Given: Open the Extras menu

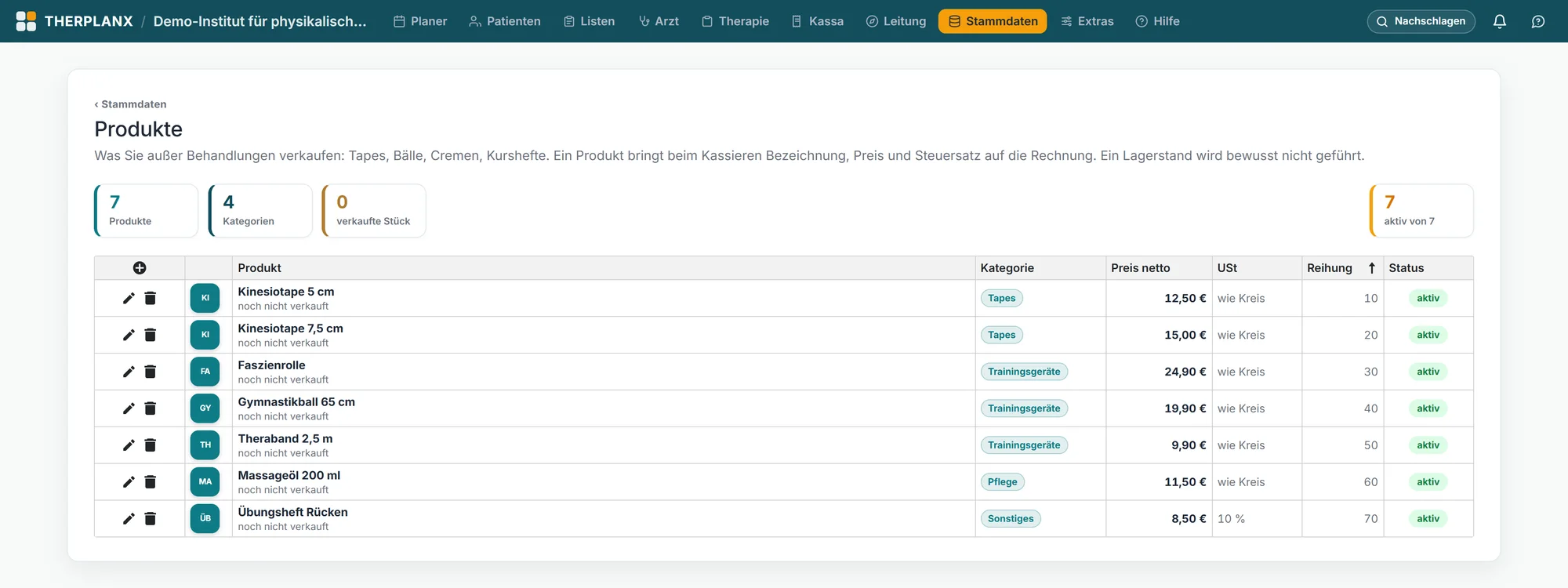Looking at the screenshot, I should point(1087,21).
